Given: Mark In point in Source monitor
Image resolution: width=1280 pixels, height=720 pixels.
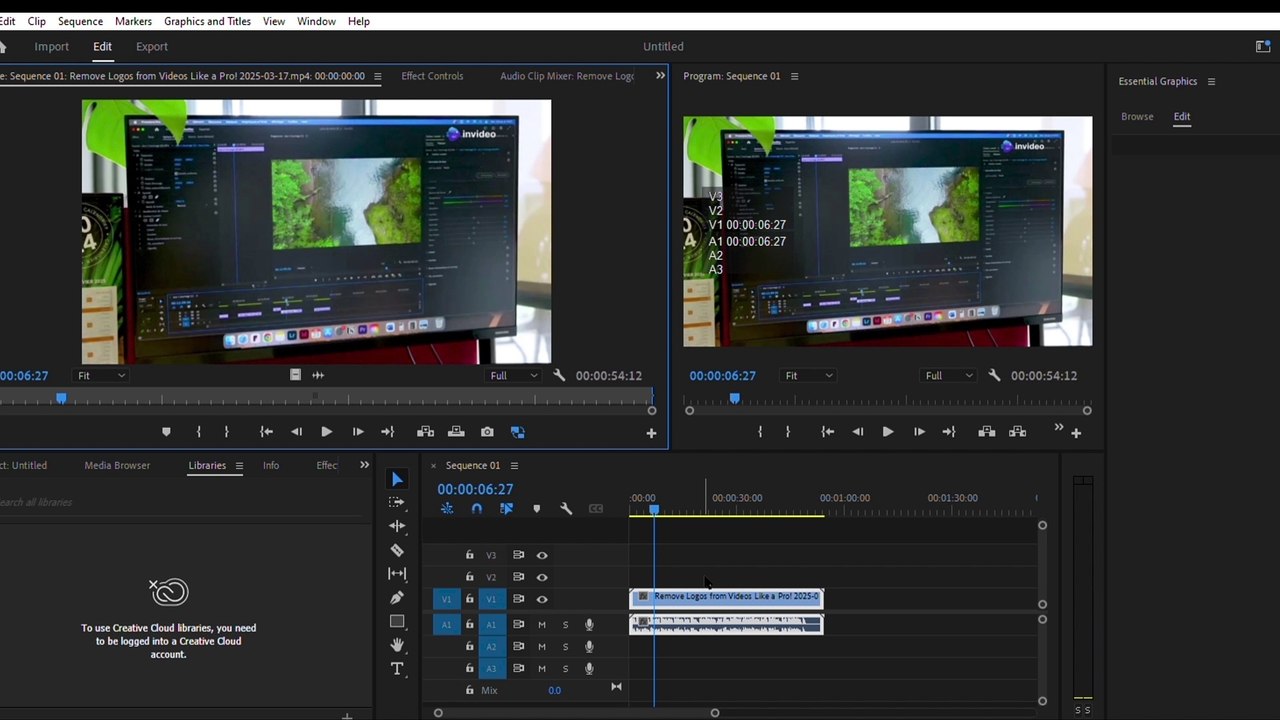Looking at the screenshot, I should pos(199,432).
